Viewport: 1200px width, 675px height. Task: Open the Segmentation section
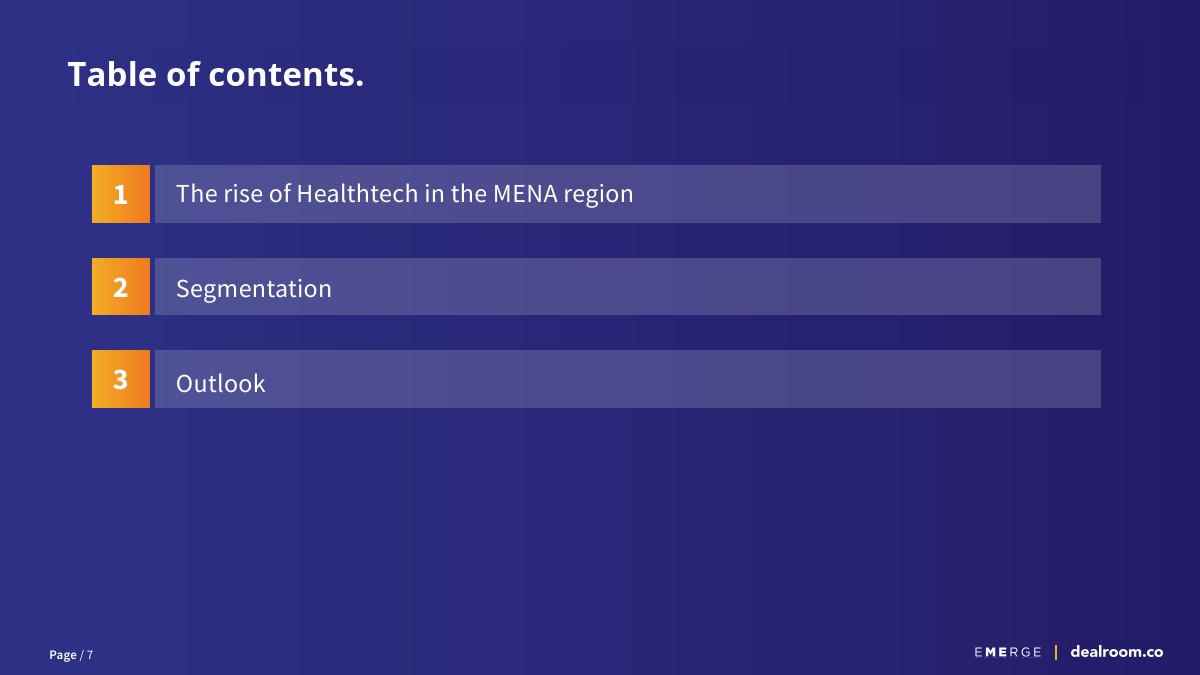click(x=253, y=288)
